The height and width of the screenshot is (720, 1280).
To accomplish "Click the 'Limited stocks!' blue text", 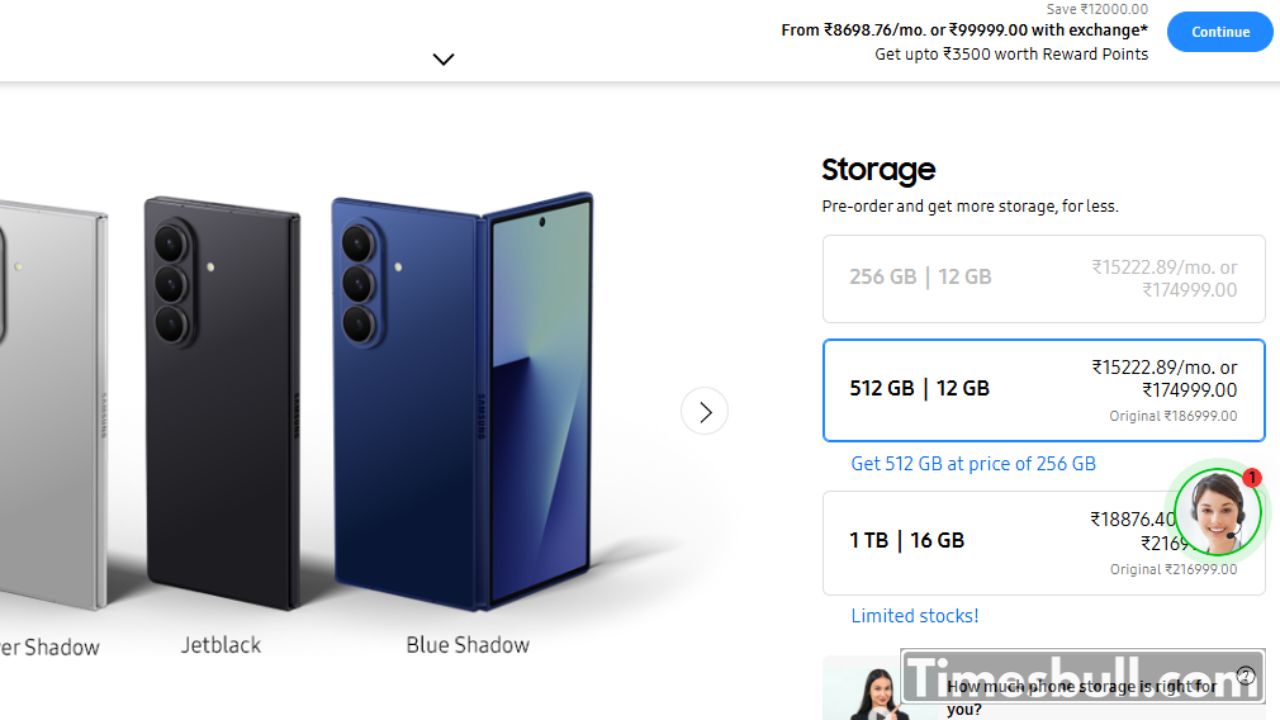I will click(914, 616).
